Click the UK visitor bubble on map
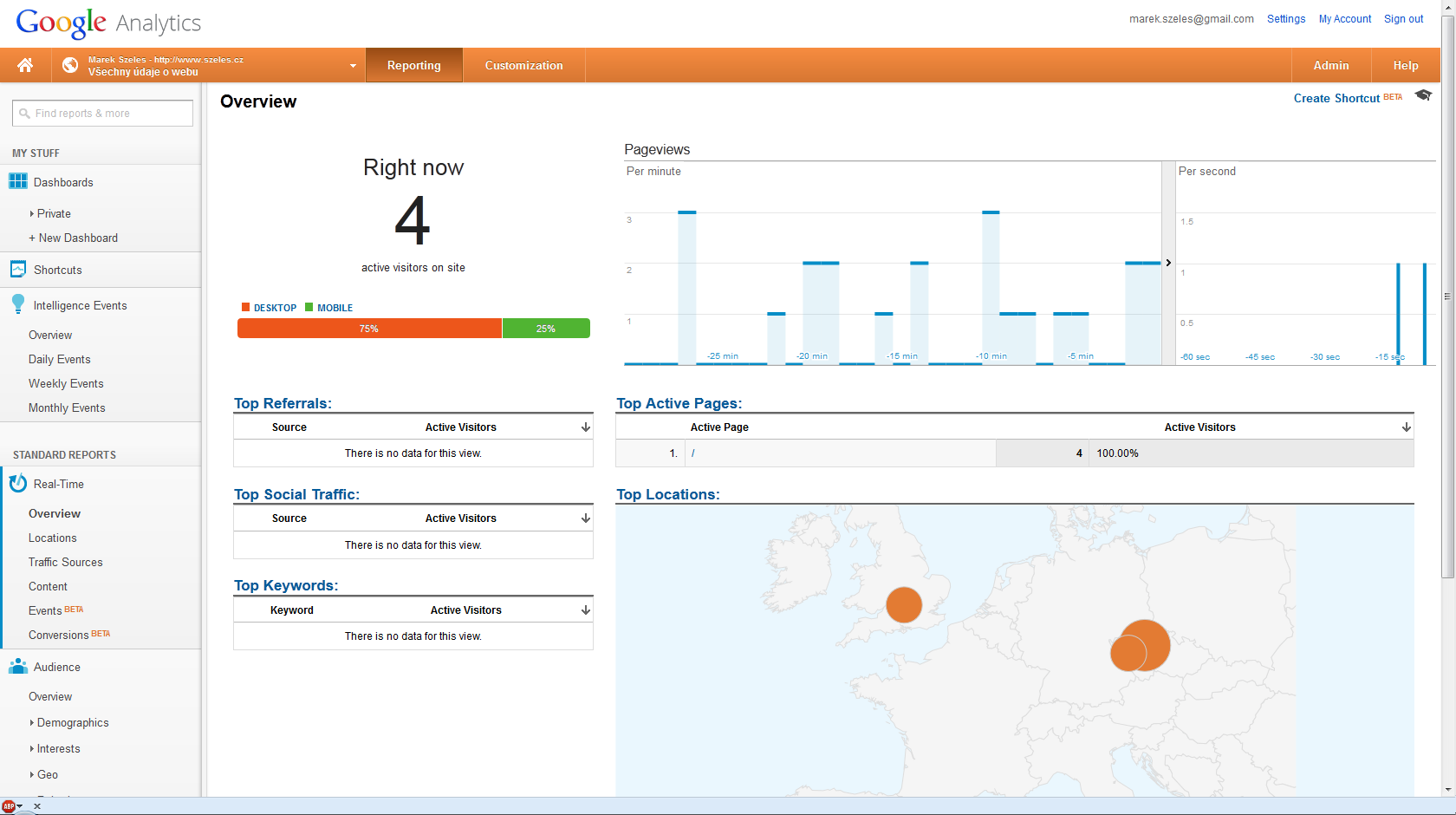 click(x=904, y=604)
